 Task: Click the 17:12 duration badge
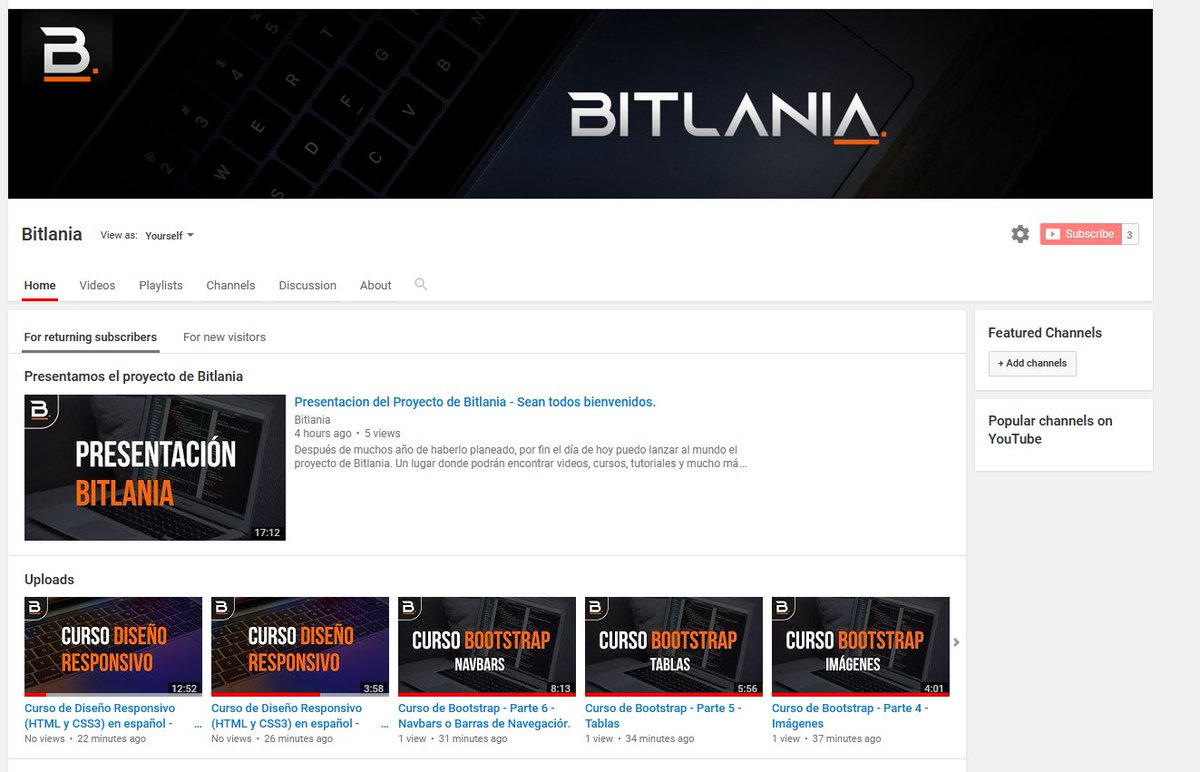(267, 532)
